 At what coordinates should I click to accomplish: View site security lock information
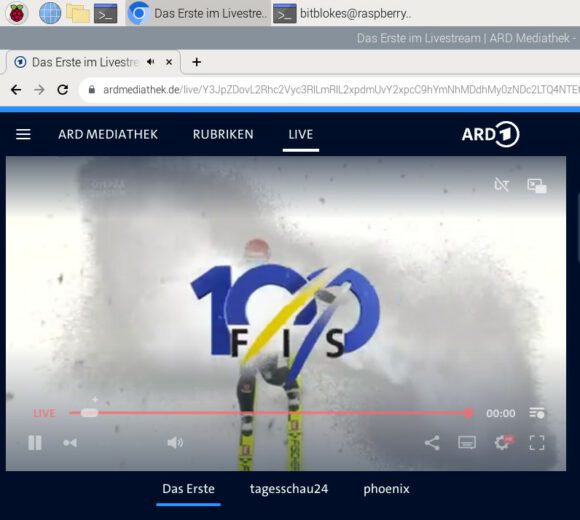(92, 90)
